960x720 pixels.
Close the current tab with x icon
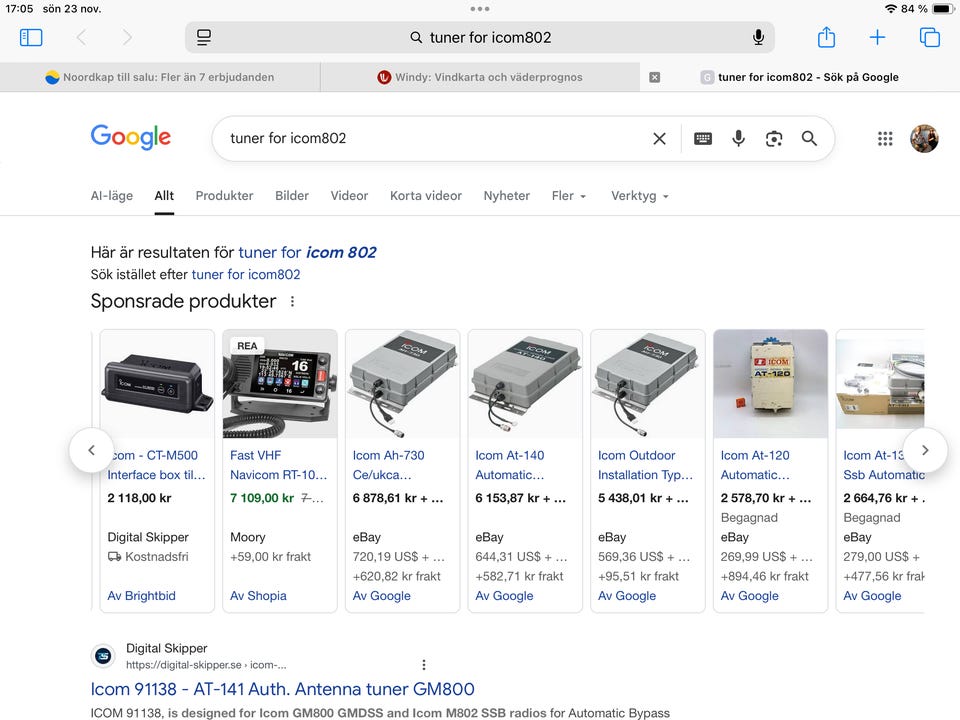pos(654,77)
